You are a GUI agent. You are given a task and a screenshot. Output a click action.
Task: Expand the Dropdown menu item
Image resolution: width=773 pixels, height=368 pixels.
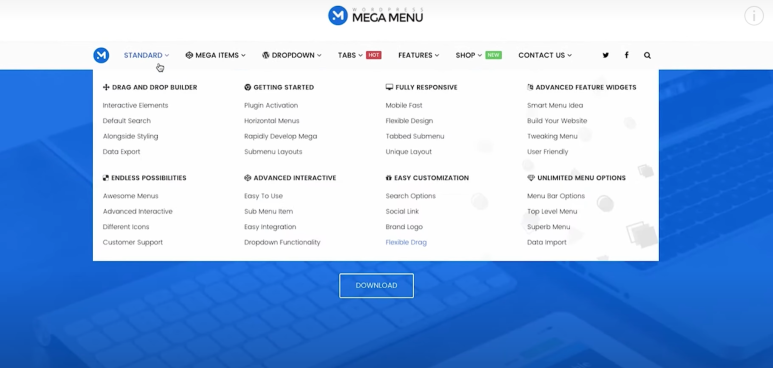(292, 55)
